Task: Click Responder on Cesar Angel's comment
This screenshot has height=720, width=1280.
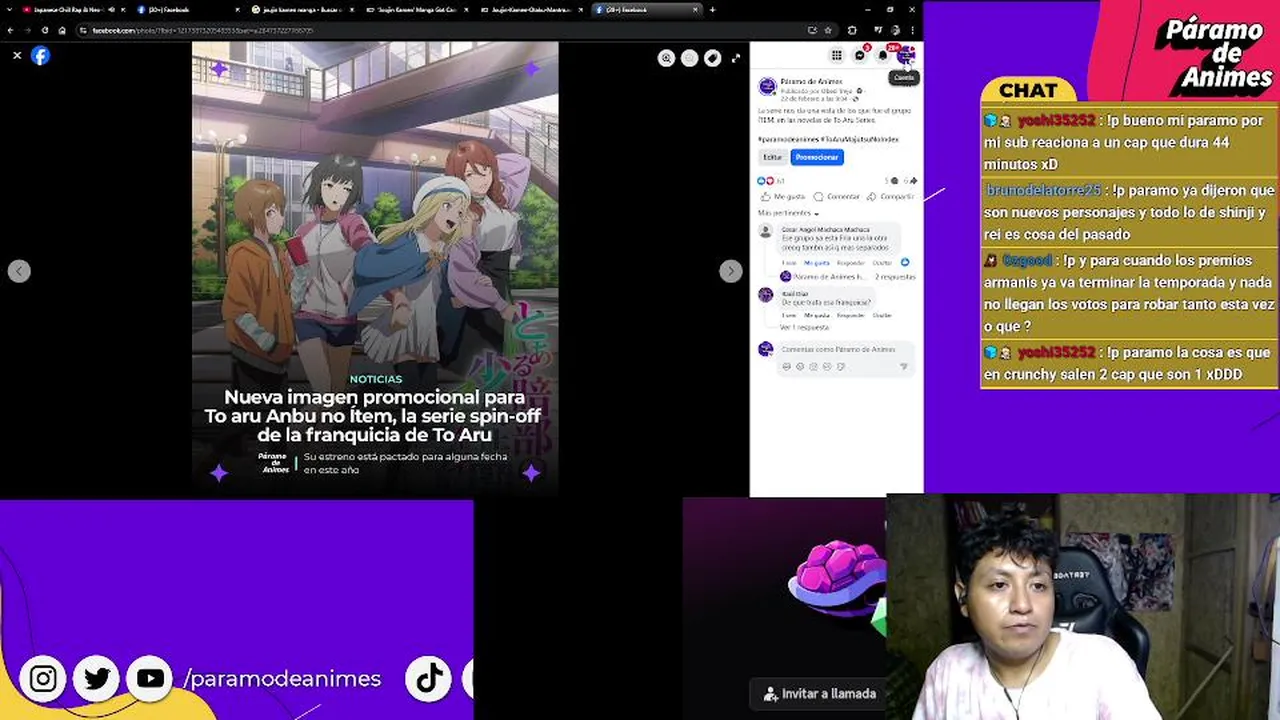Action: pyautogui.click(x=850, y=262)
